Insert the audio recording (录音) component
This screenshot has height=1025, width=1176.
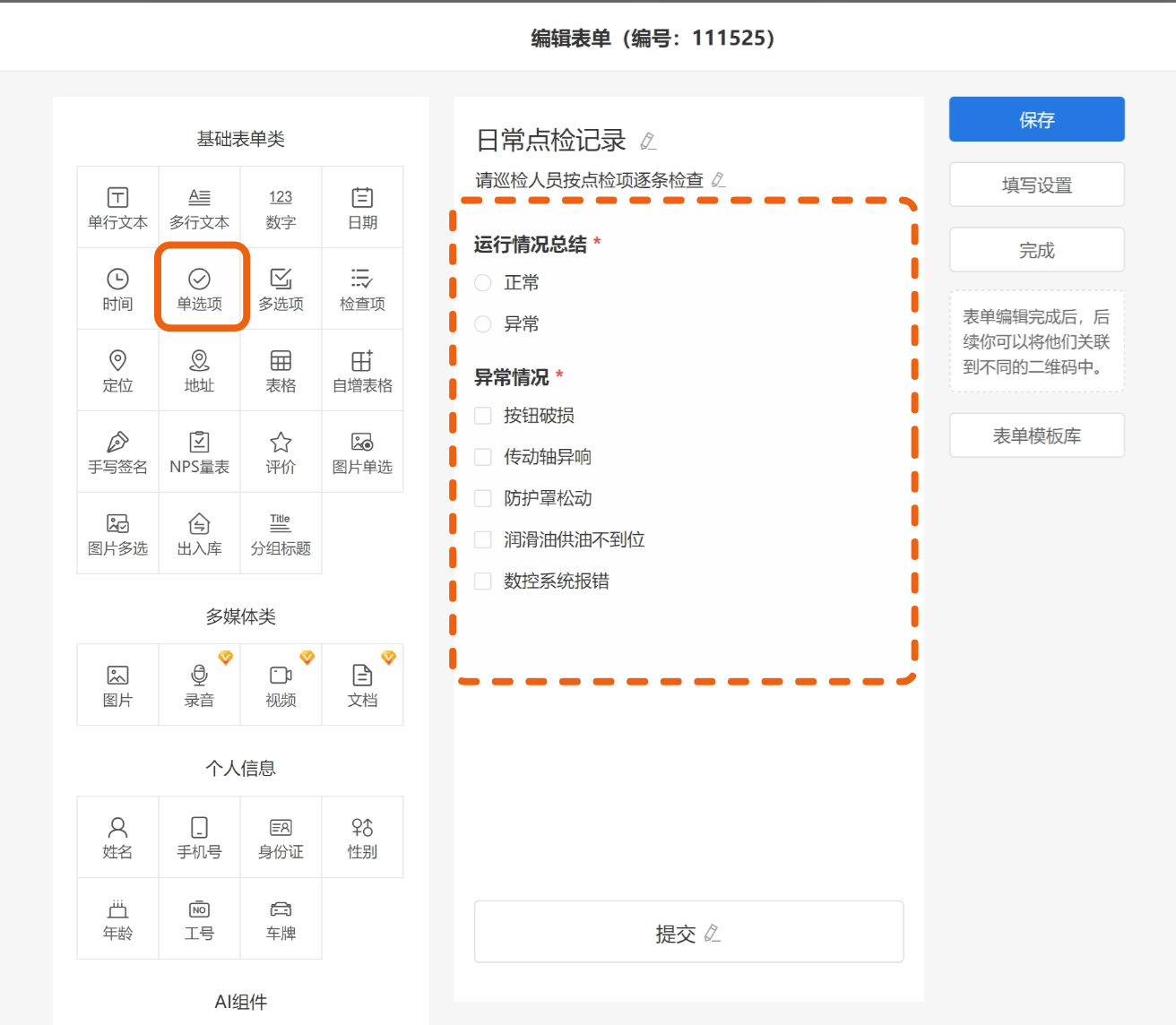[x=199, y=685]
